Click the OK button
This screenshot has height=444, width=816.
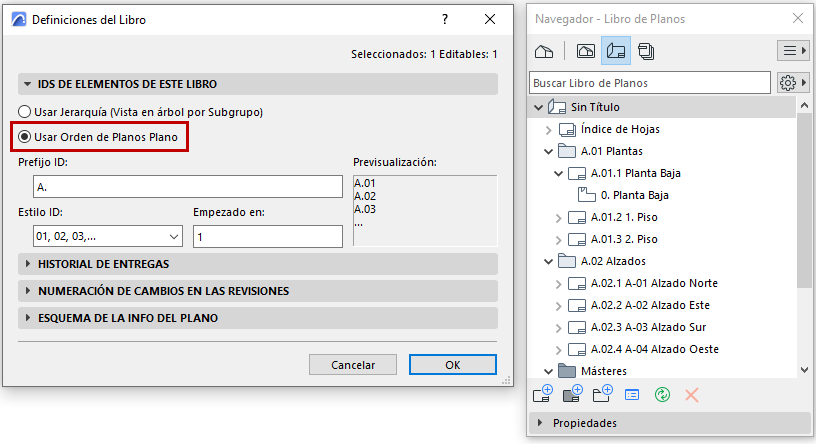[x=453, y=365]
